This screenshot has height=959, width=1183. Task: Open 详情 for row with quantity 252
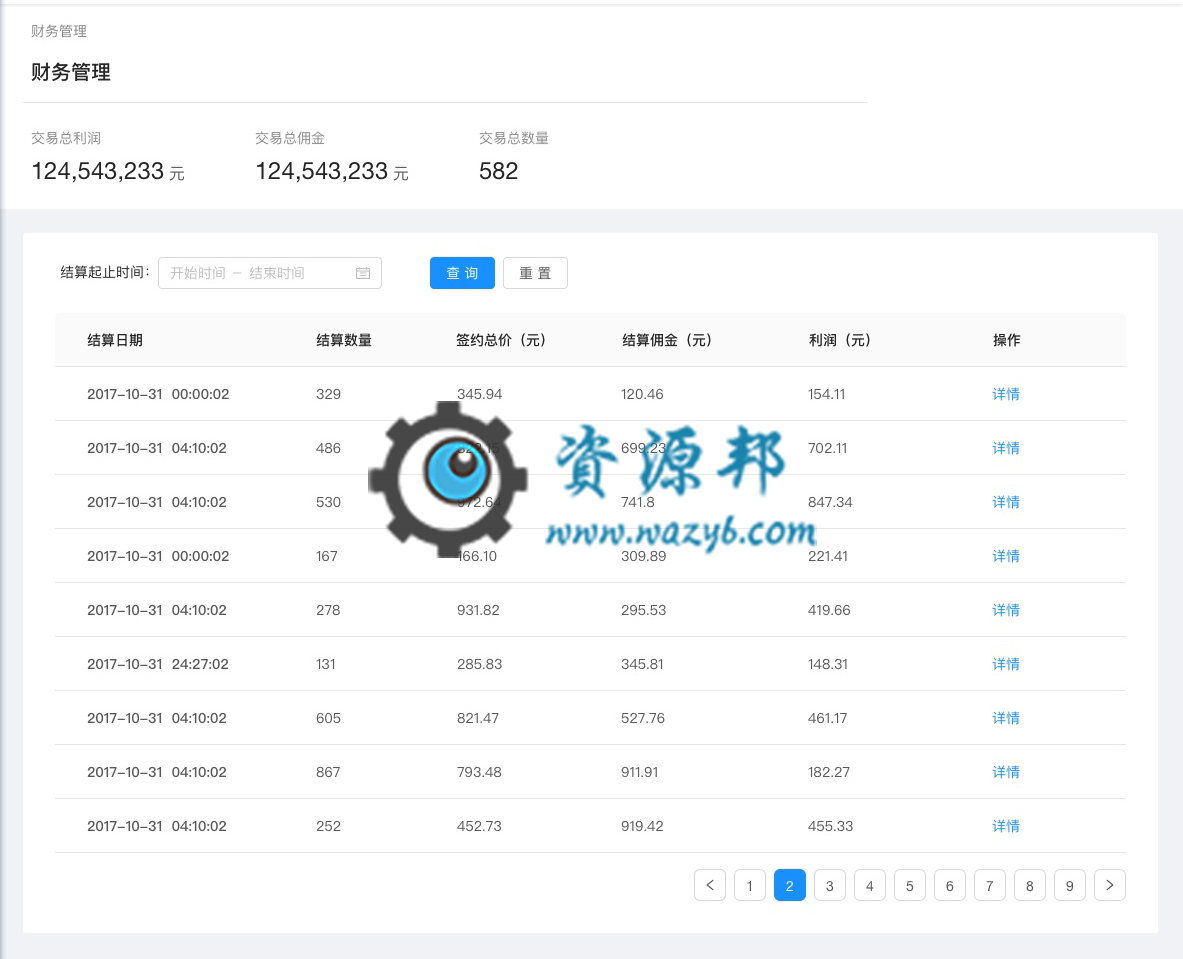pyautogui.click(x=1006, y=826)
